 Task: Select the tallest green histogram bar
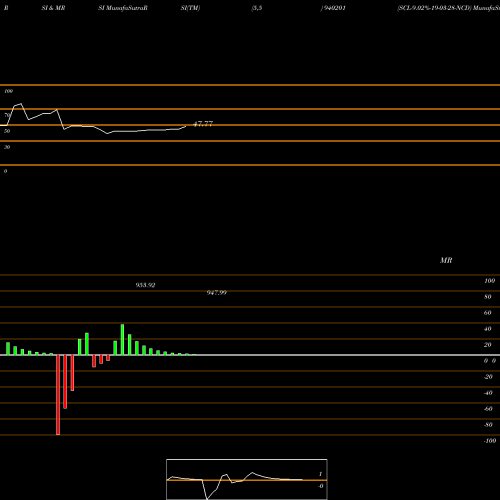click(x=122, y=340)
